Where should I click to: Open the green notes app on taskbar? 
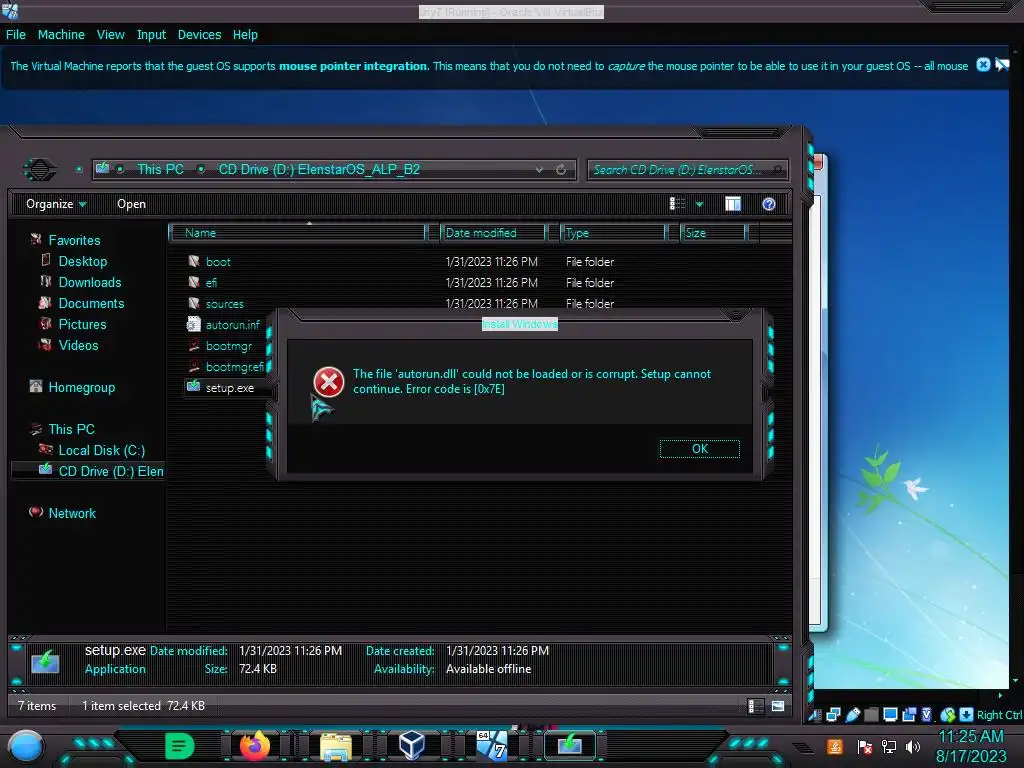[x=179, y=746]
